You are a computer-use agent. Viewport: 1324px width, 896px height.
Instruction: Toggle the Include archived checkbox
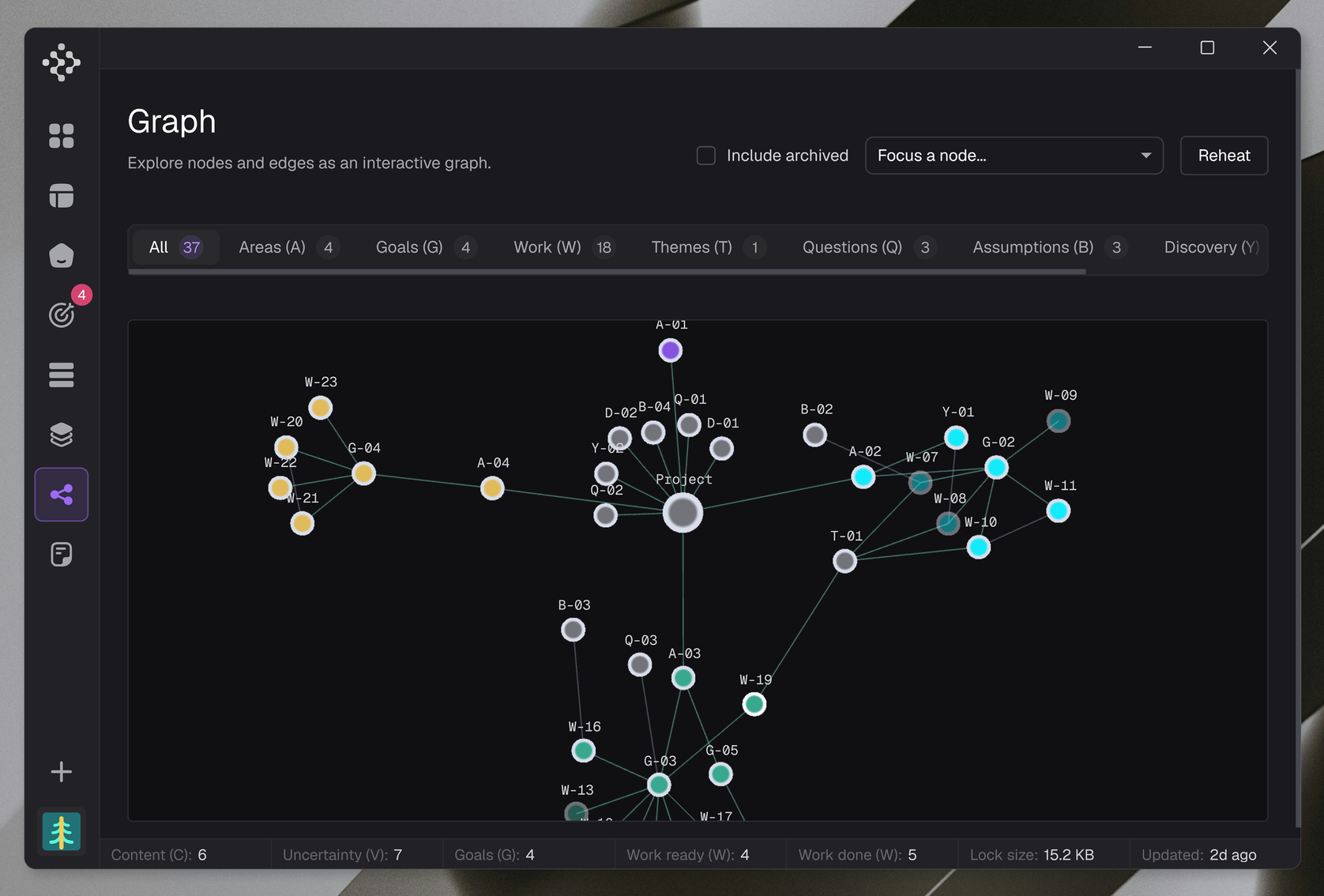tap(705, 156)
